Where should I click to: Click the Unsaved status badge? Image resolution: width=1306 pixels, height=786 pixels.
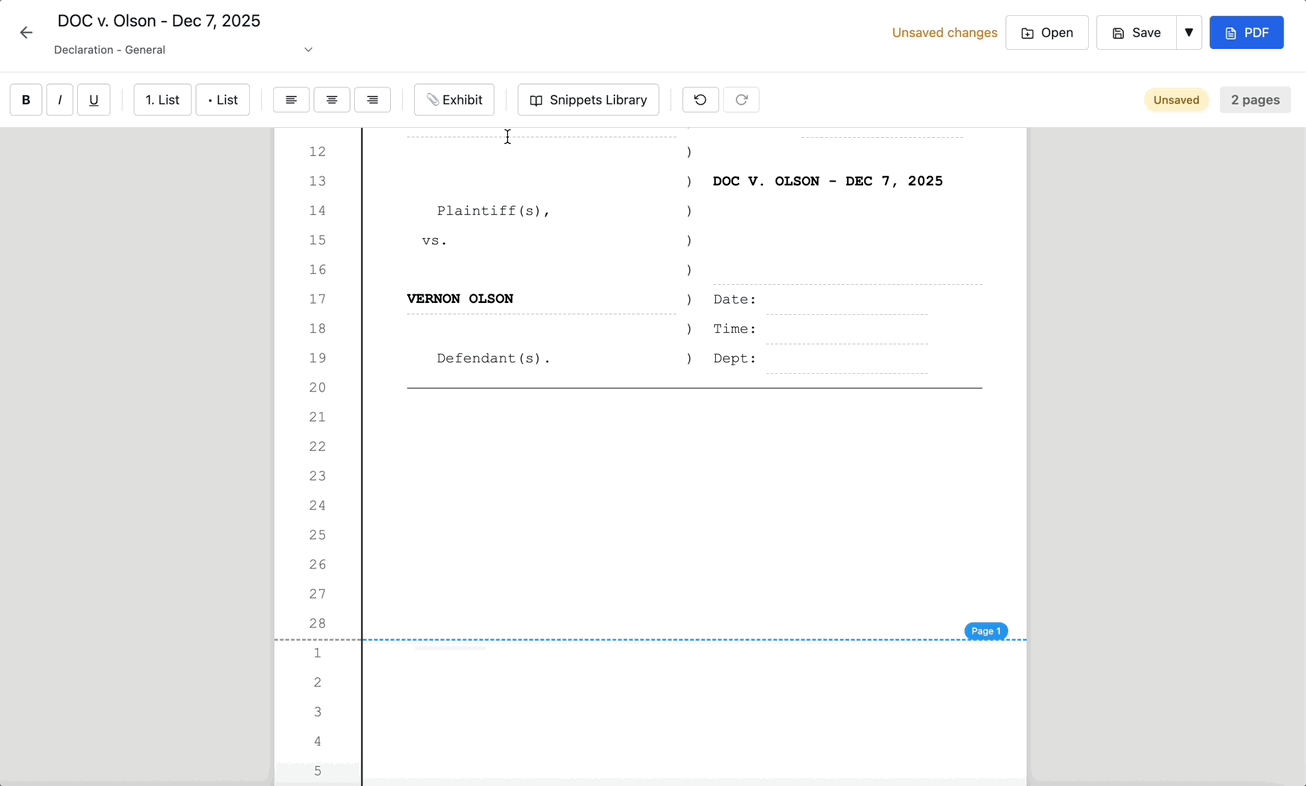tap(1176, 99)
